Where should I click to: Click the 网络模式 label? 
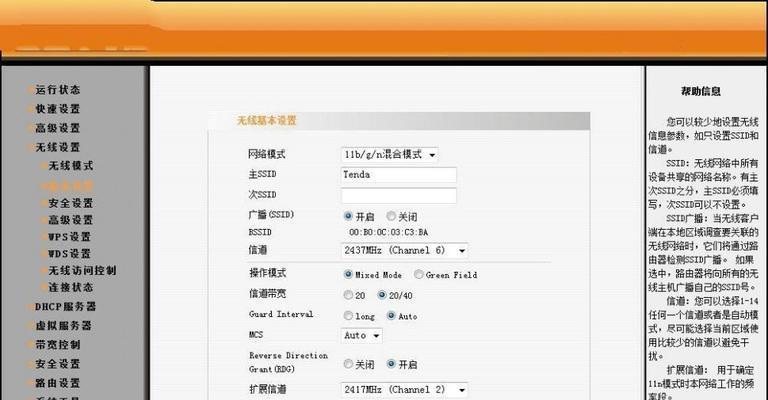pyautogui.click(x=266, y=154)
